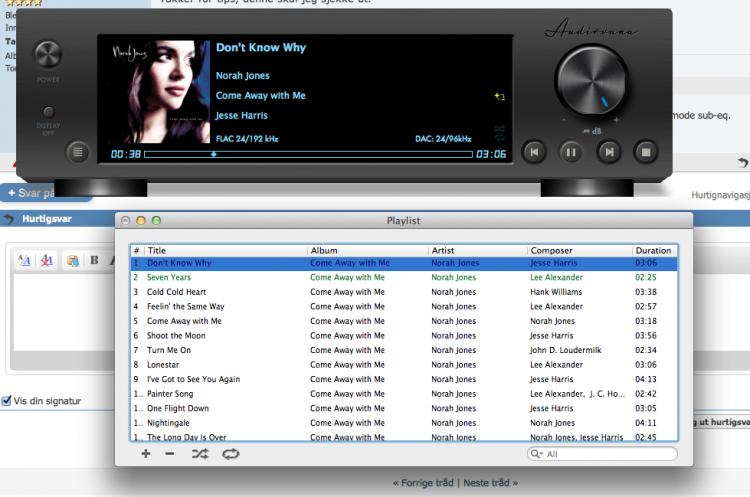Open the Forrige tråd link
The image size is (750, 497).
[x=422, y=483]
